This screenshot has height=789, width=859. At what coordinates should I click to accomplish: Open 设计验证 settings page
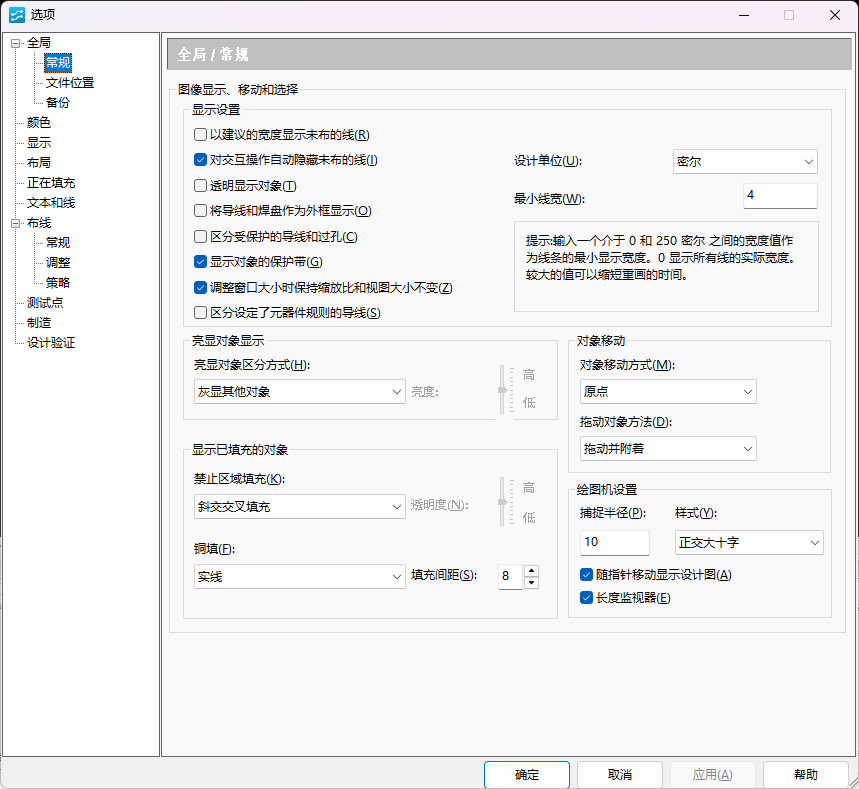(x=51, y=343)
